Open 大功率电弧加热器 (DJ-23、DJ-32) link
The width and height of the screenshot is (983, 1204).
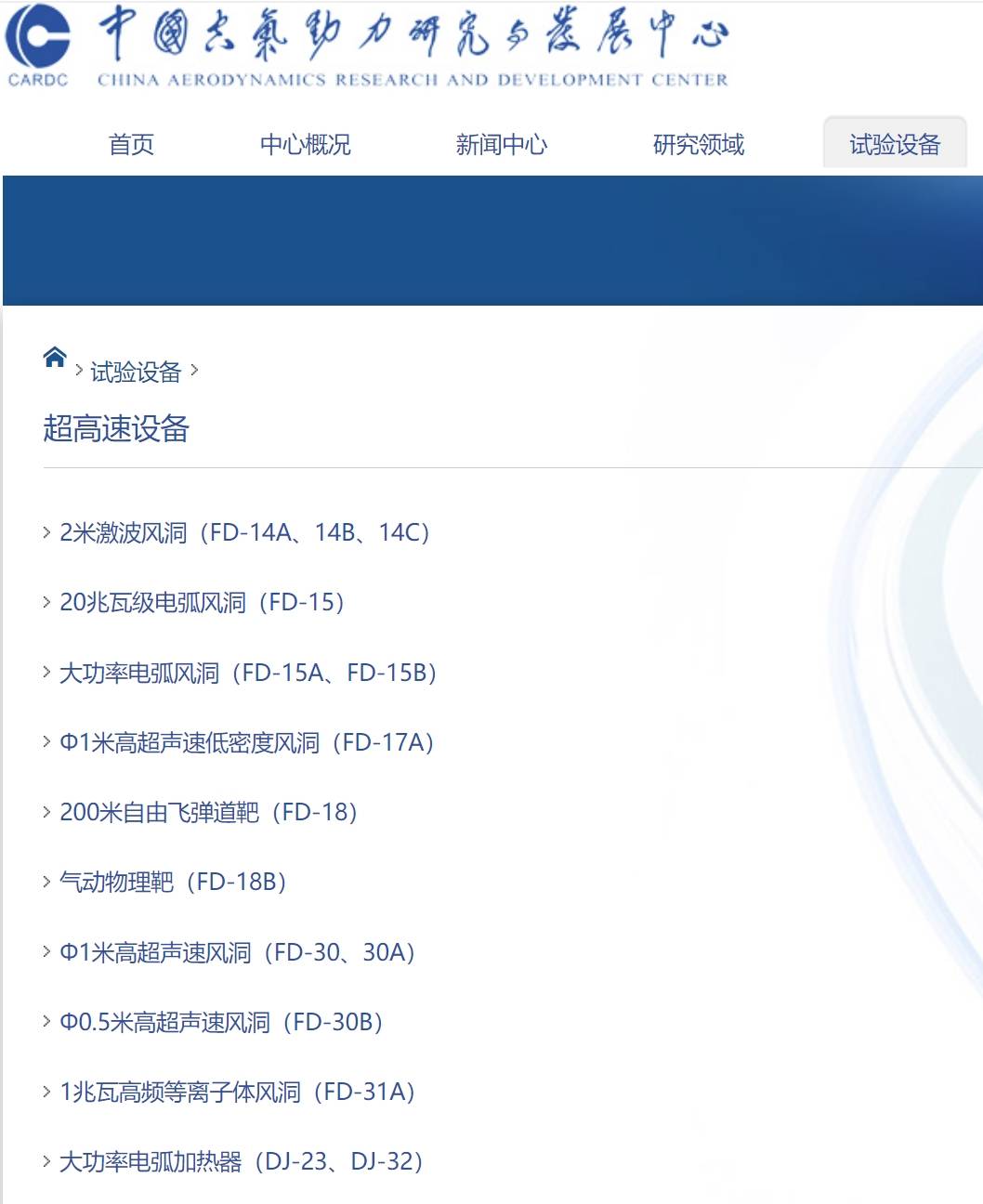pos(242,1162)
